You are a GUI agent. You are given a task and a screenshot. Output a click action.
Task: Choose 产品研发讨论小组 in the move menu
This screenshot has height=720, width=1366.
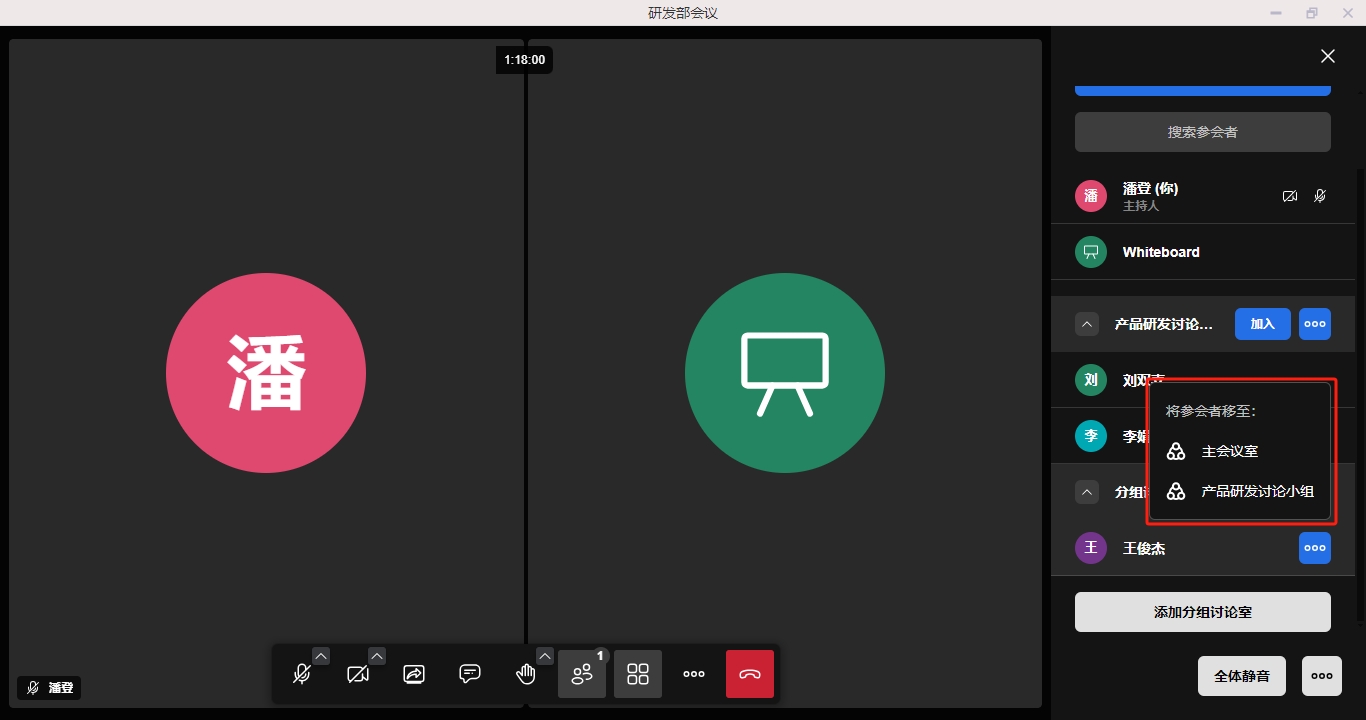(x=1257, y=491)
